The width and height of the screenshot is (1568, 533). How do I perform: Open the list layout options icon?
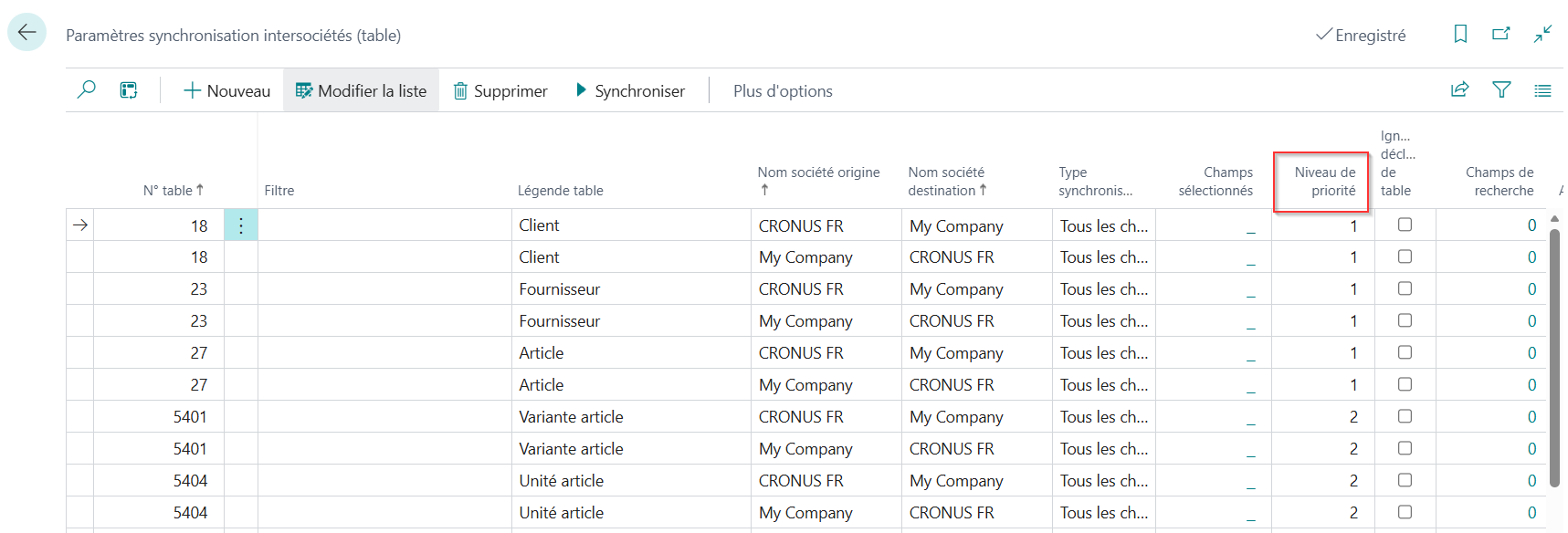point(1542,90)
